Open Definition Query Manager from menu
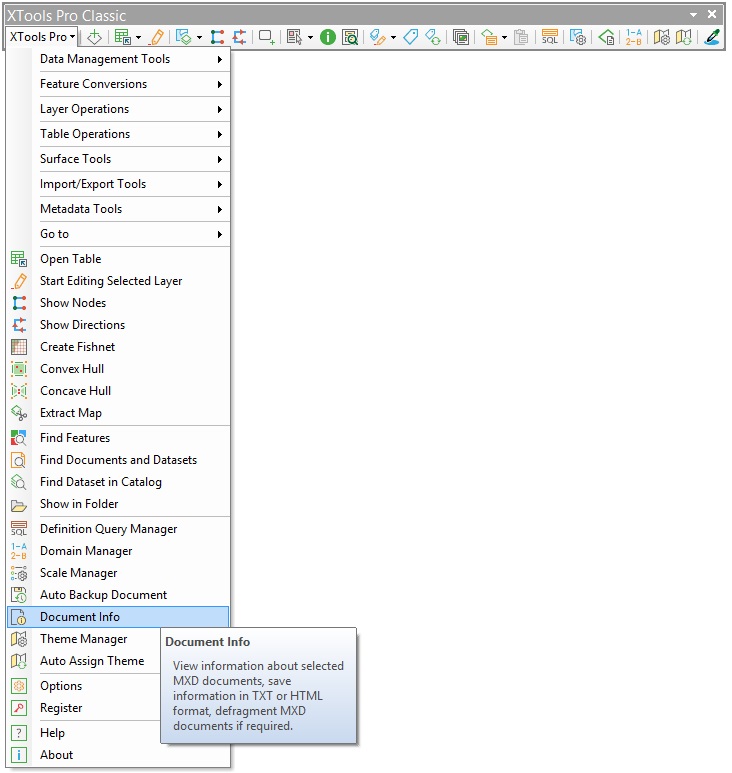 tap(118, 529)
